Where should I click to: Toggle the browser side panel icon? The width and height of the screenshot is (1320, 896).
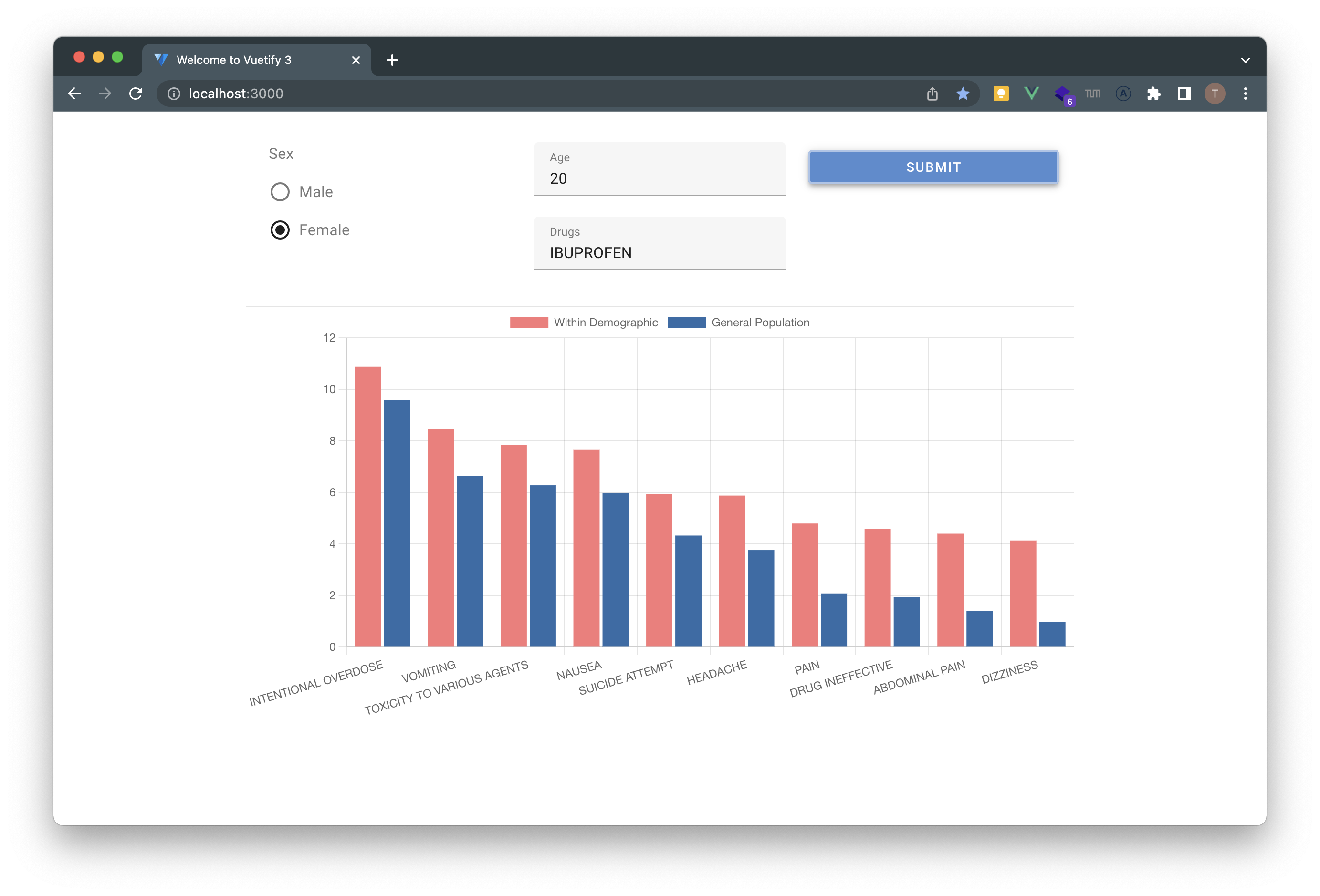pos(1184,94)
